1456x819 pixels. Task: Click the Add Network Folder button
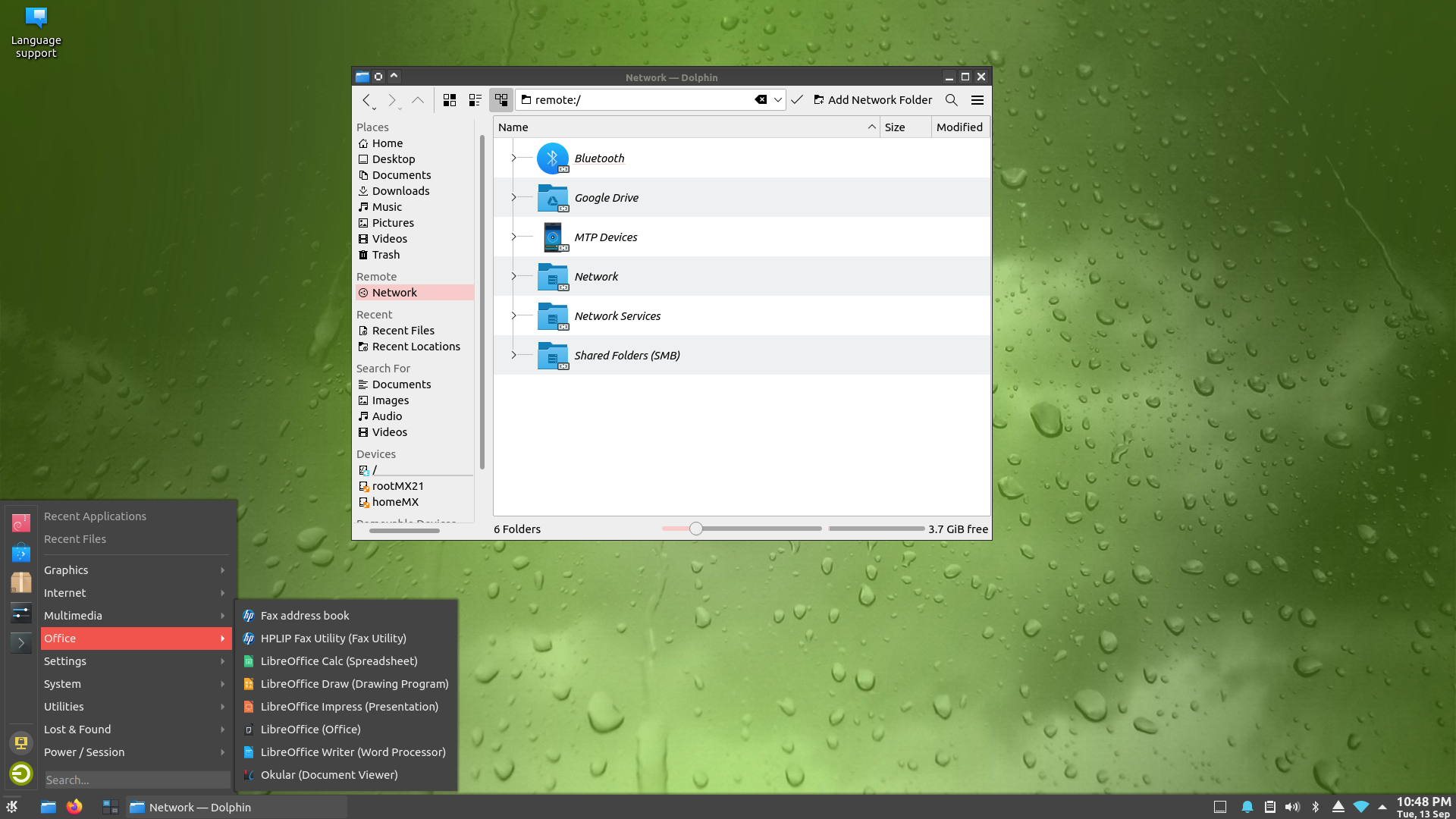pos(873,100)
